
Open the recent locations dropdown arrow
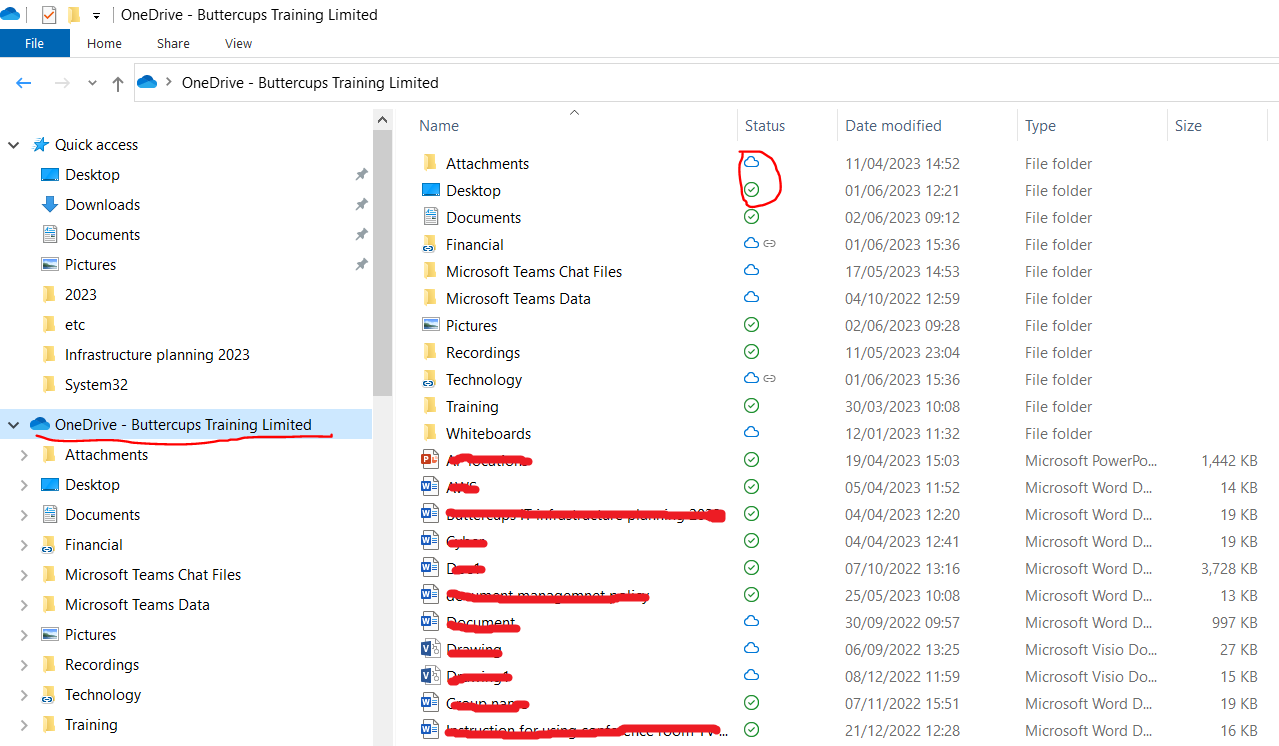click(92, 83)
